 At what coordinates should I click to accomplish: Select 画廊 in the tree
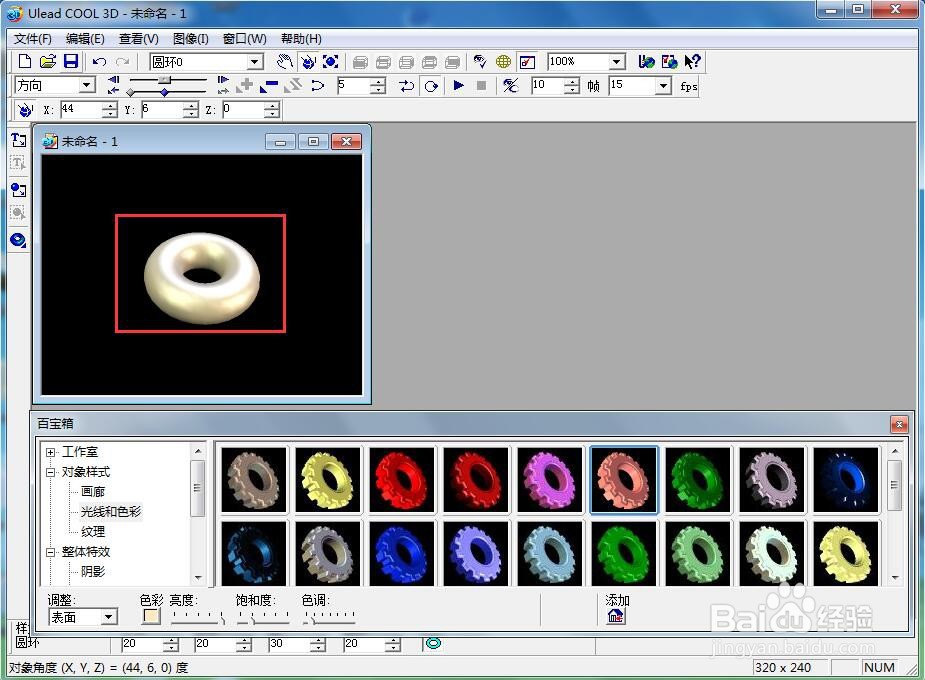tap(93, 491)
